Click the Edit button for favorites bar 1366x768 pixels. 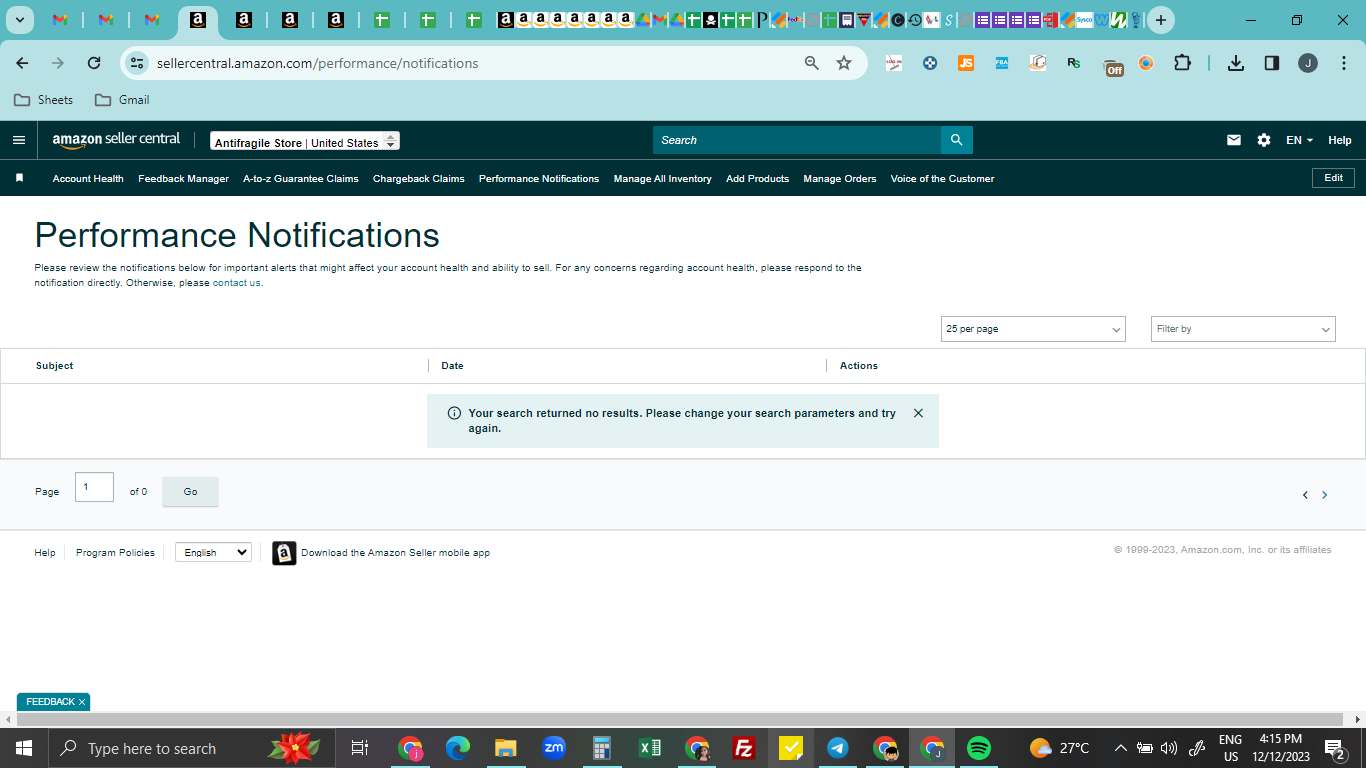pyautogui.click(x=1334, y=178)
